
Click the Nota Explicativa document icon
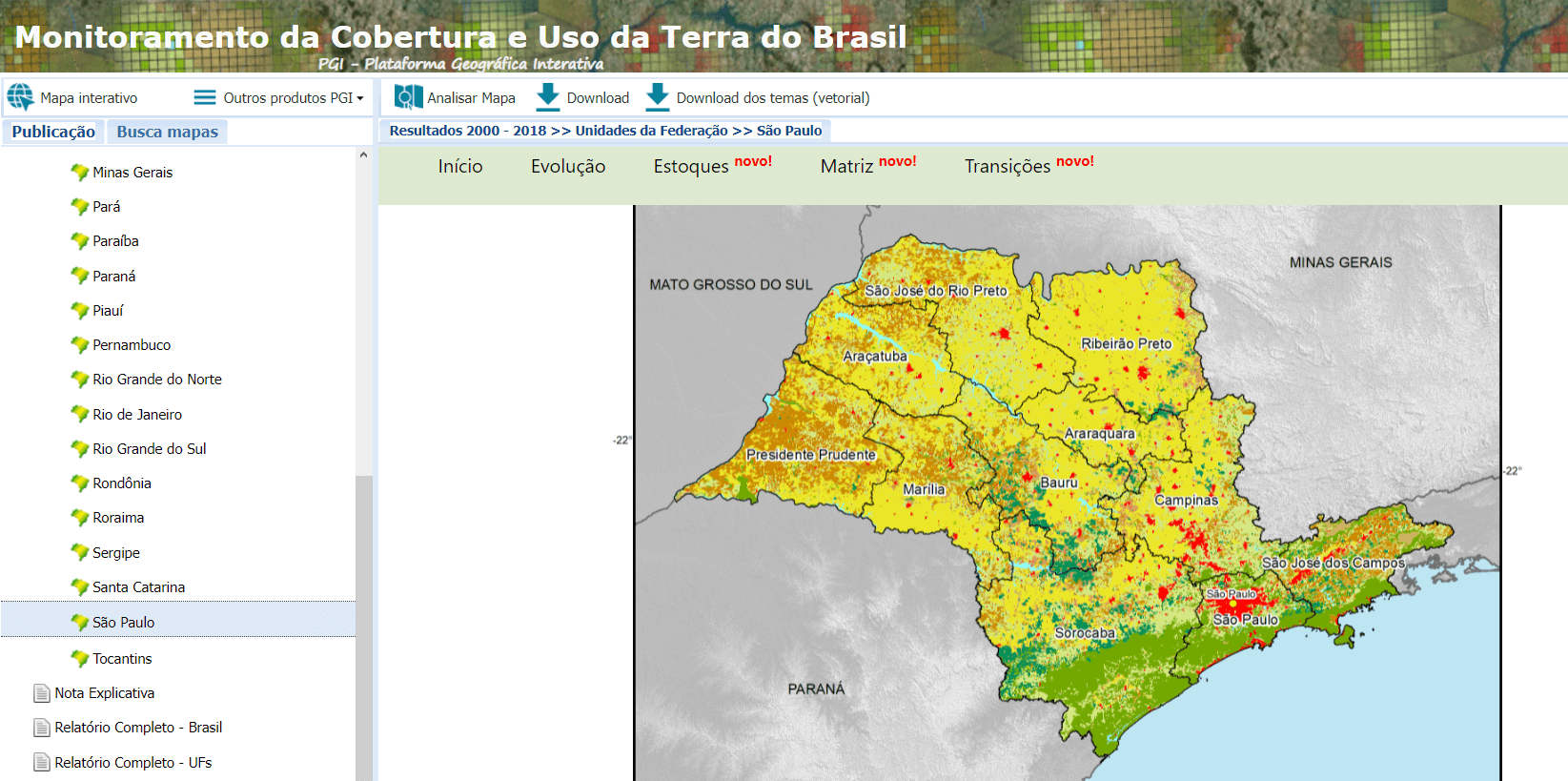point(42,693)
